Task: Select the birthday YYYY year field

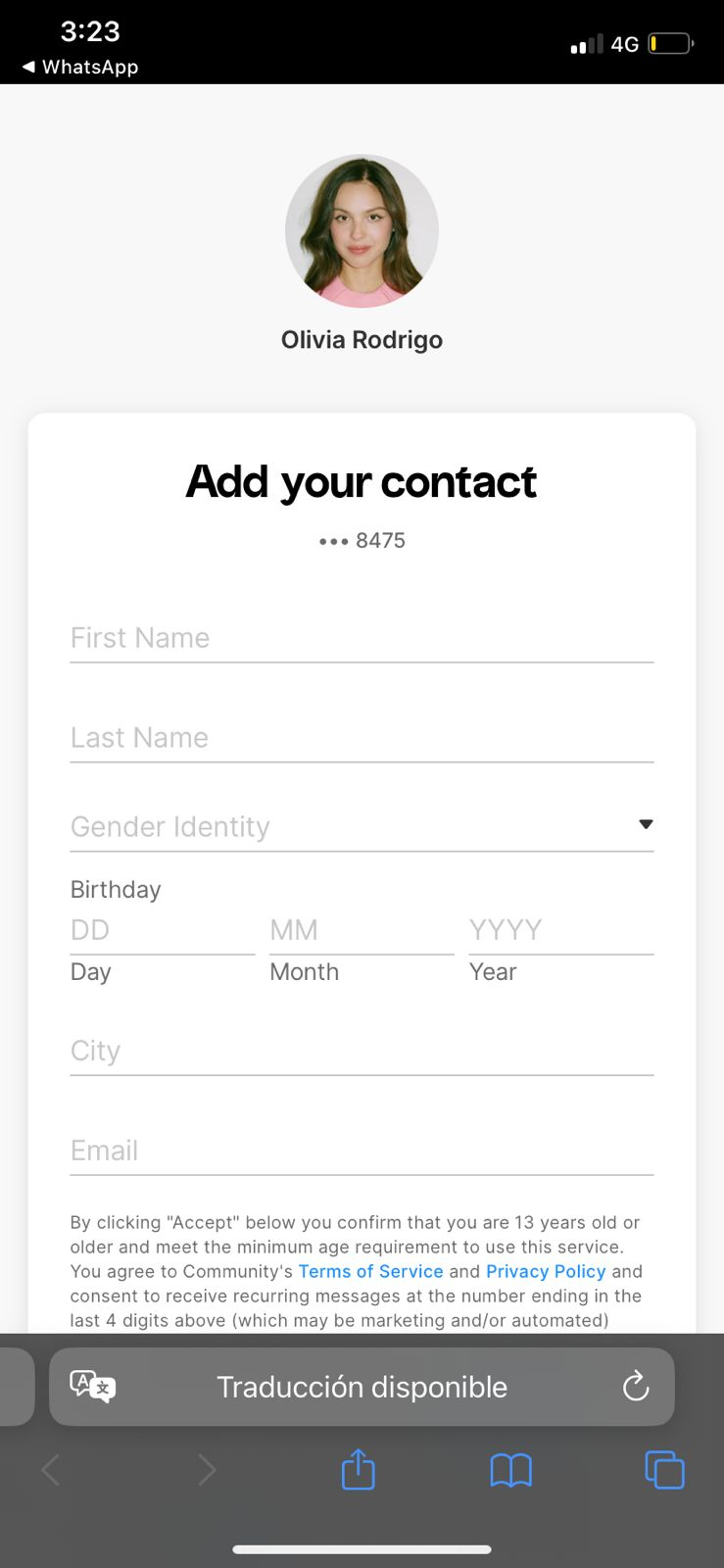Action: click(x=560, y=930)
